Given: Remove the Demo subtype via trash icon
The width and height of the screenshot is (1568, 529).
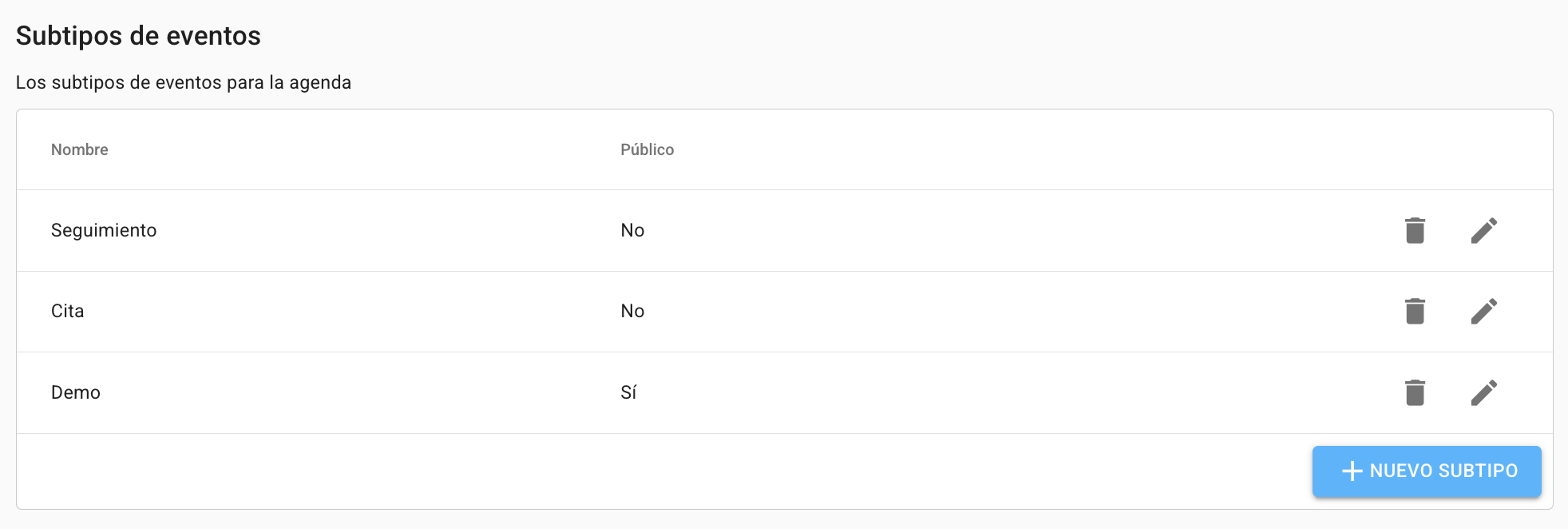Looking at the screenshot, I should [x=1415, y=392].
